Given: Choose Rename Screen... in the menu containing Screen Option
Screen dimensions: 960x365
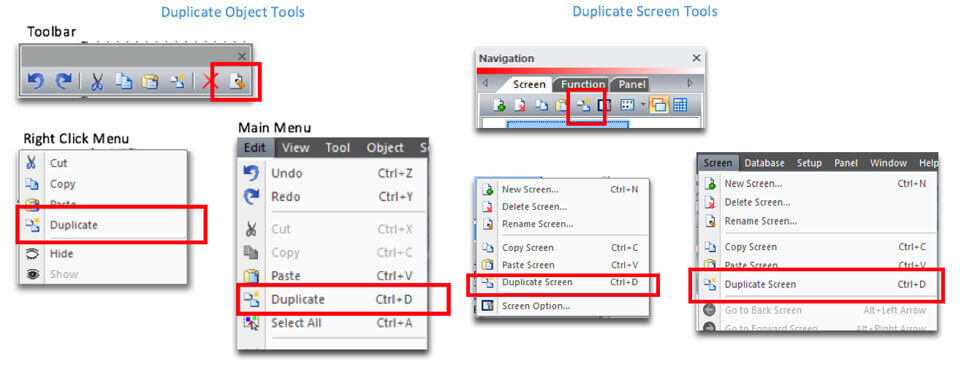Looking at the screenshot, I should [x=563, y=224].
